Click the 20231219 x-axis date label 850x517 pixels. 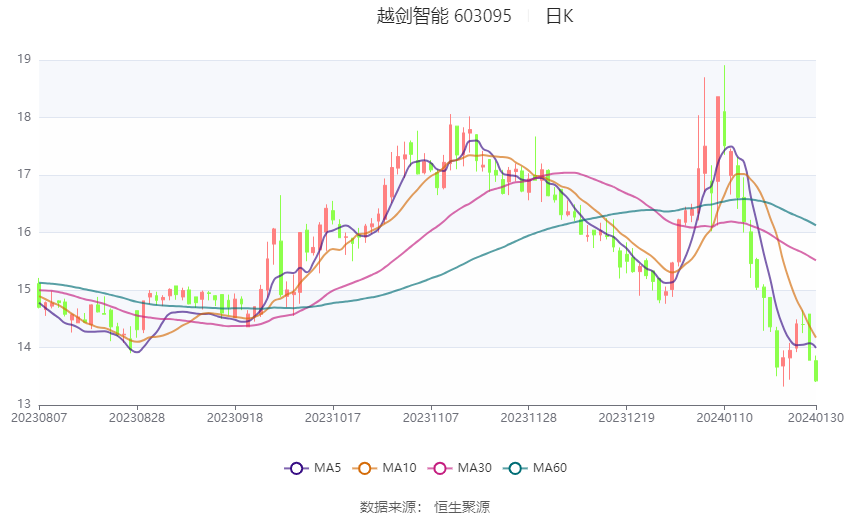627,418
